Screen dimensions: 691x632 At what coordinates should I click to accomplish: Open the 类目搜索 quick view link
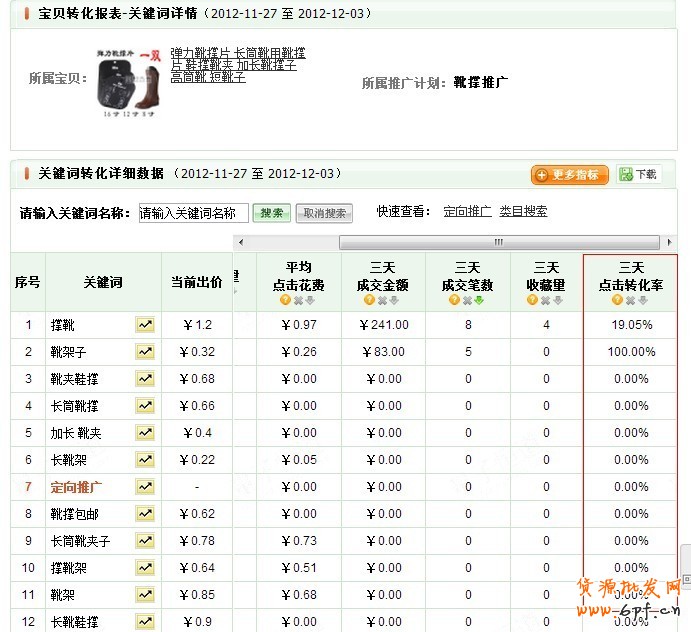click(x=523, y=212)
